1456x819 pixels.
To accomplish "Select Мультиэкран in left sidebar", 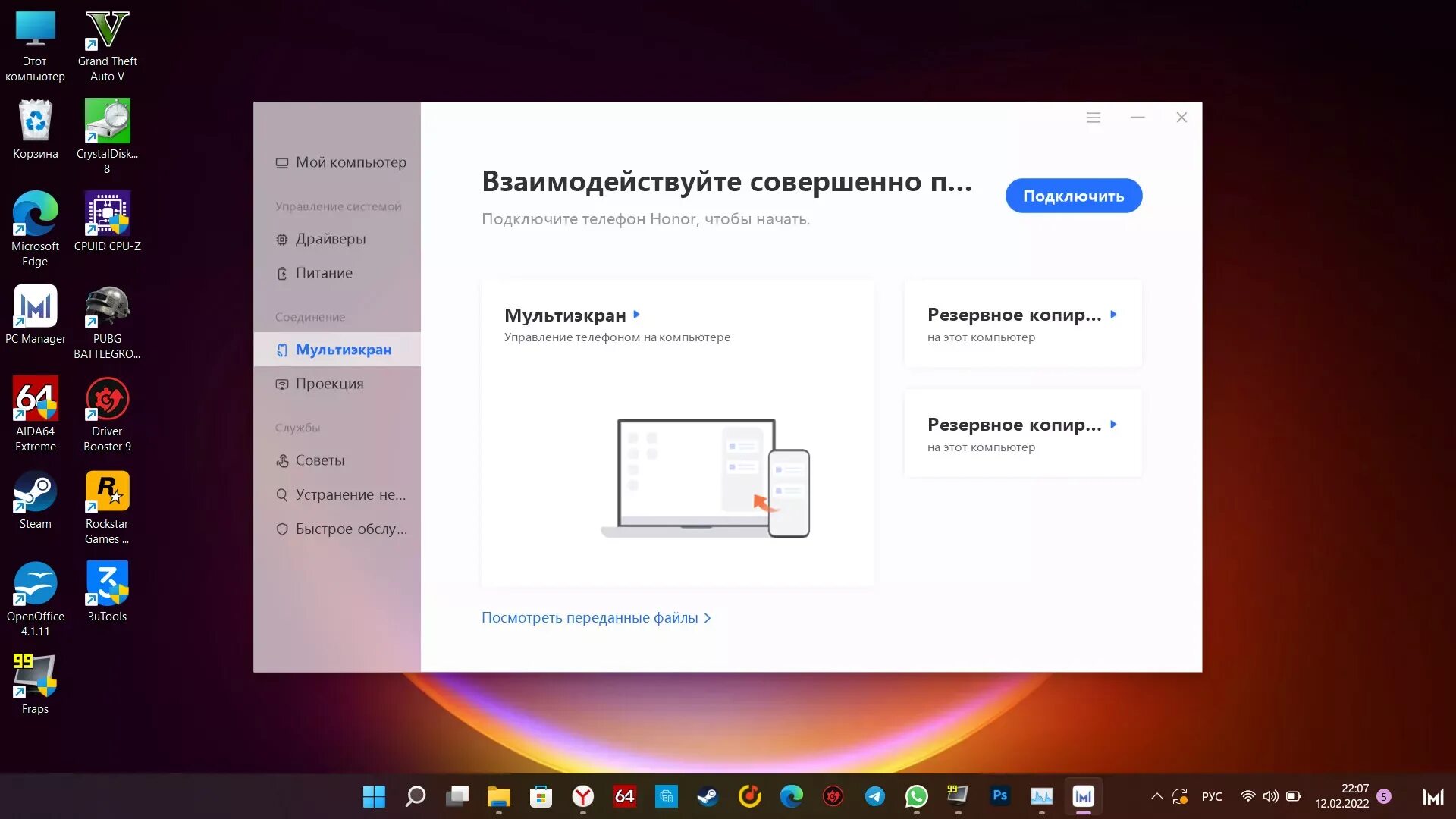I will (343, 349).
